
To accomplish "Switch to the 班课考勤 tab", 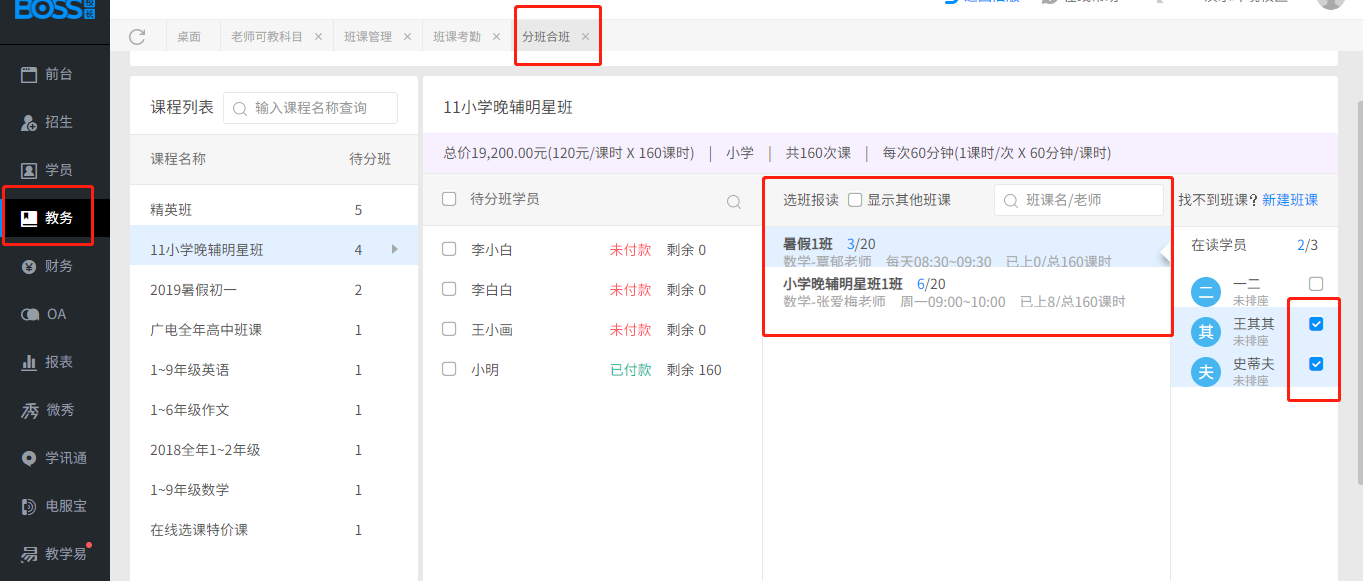I will tap(457, 37).
